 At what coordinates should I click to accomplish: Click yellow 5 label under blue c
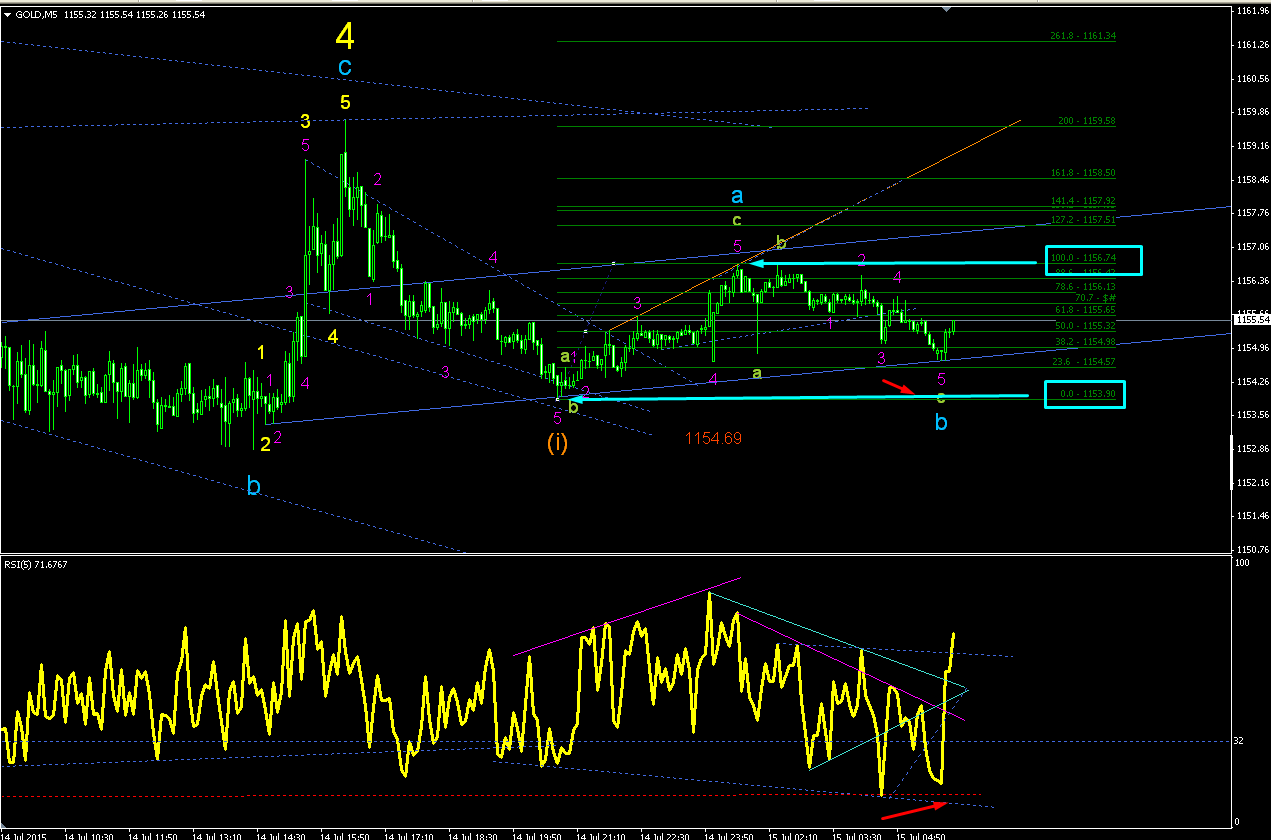[x=345, y=102]
